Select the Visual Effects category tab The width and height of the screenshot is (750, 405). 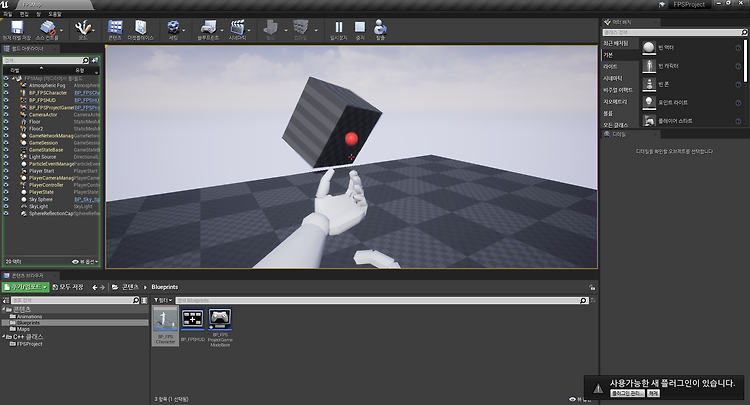pyautogui.click(x=618, y=90)
